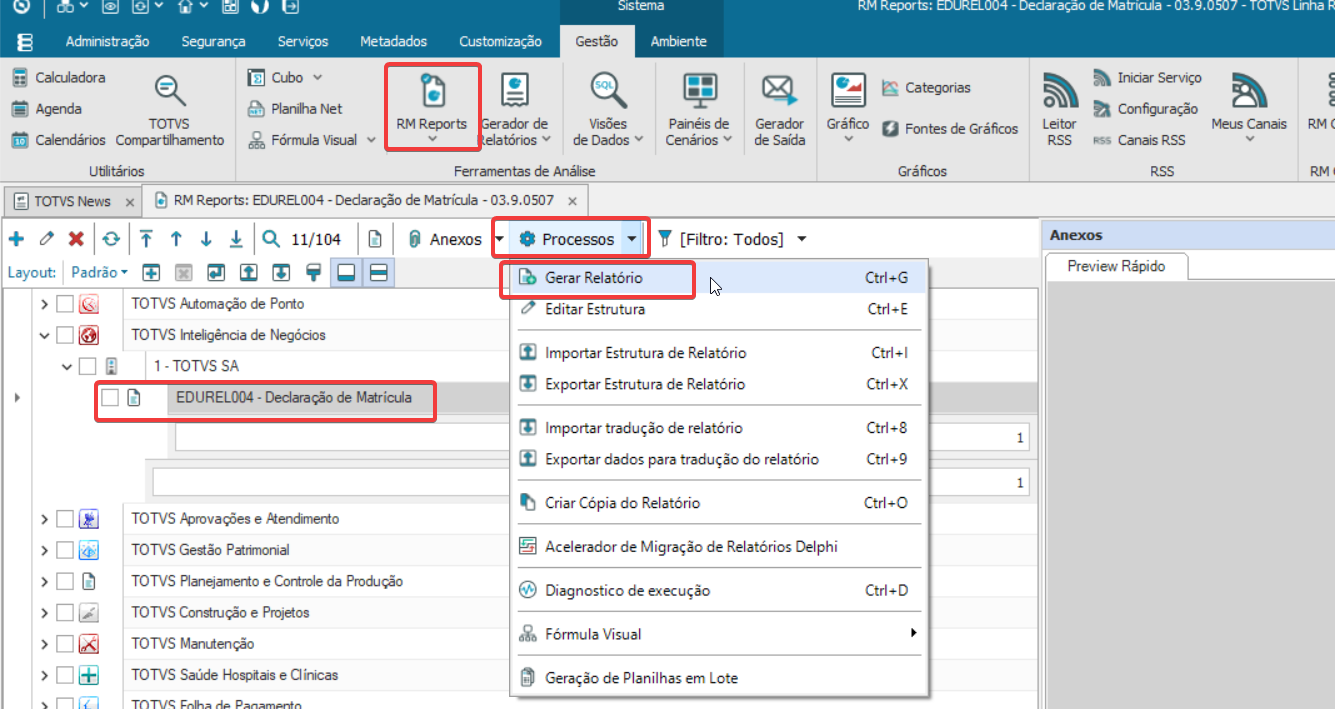Expand the TOTVS Planejamento e Controle da Produção node
This screenshot has width=1335, height=709.
coord(44,581)
